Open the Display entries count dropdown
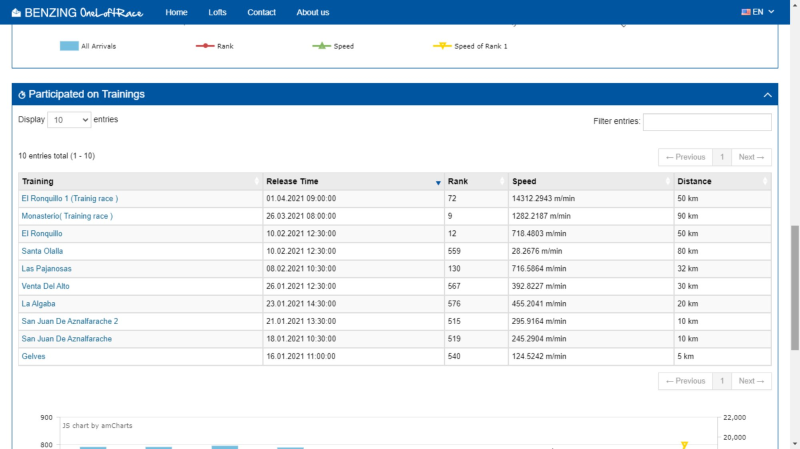 (x=69, y=120)
